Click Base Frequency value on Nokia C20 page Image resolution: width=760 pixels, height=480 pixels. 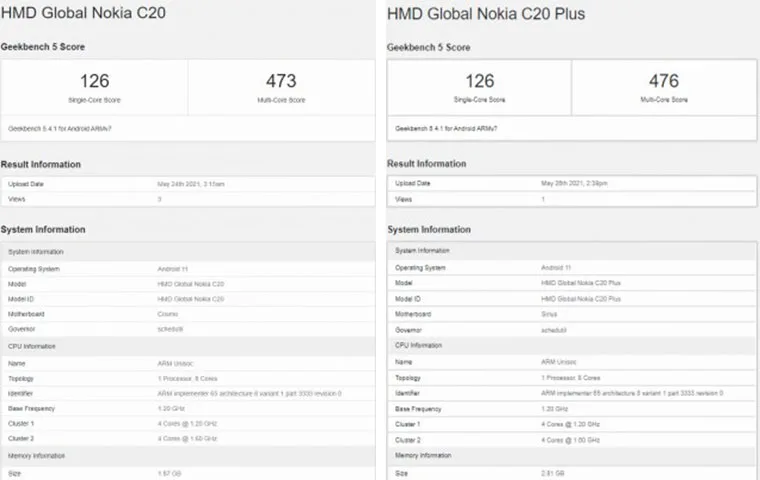(x=171, y=409)
